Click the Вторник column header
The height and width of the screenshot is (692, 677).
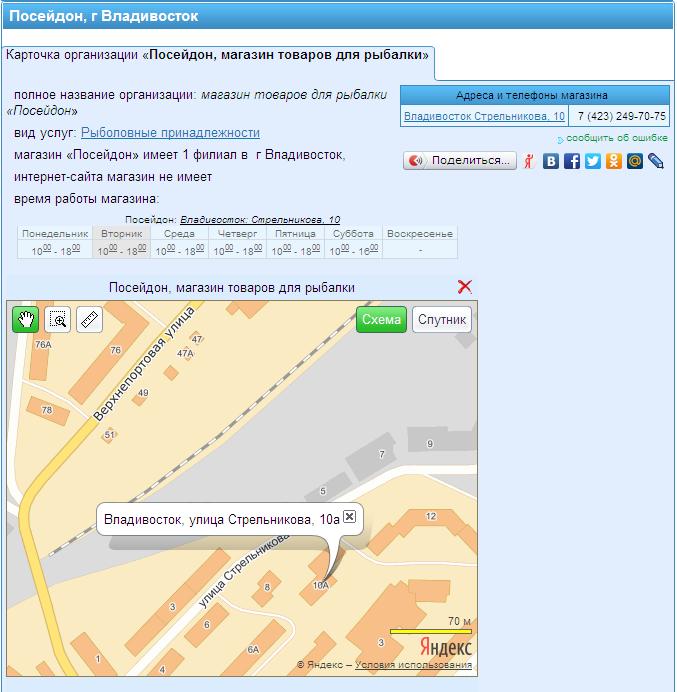(121, 233)
